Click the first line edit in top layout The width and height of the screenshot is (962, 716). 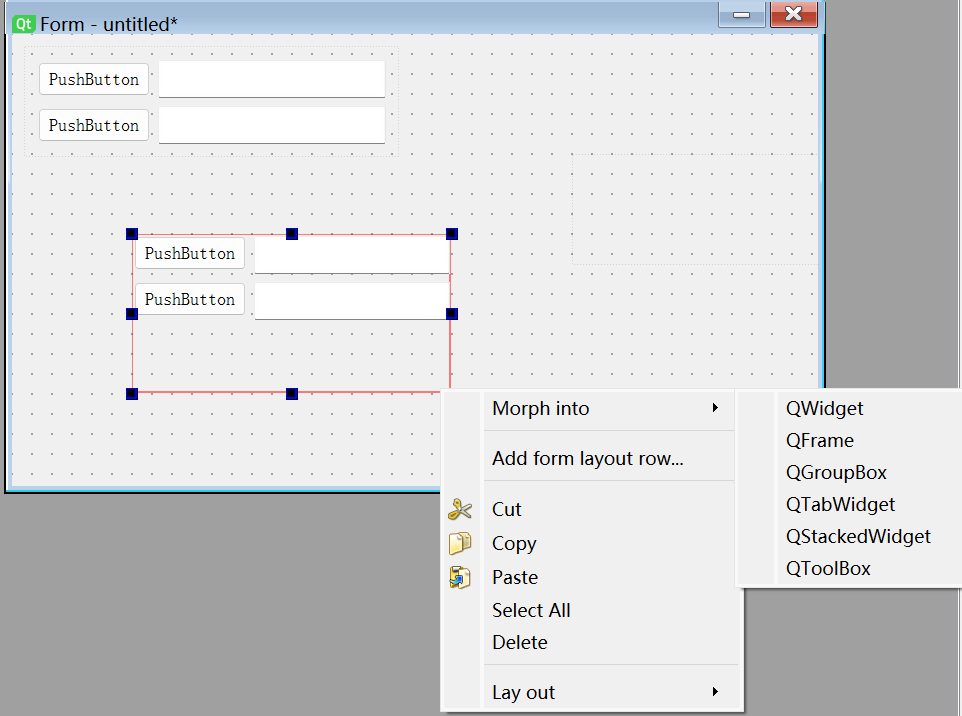pos(272,79)
